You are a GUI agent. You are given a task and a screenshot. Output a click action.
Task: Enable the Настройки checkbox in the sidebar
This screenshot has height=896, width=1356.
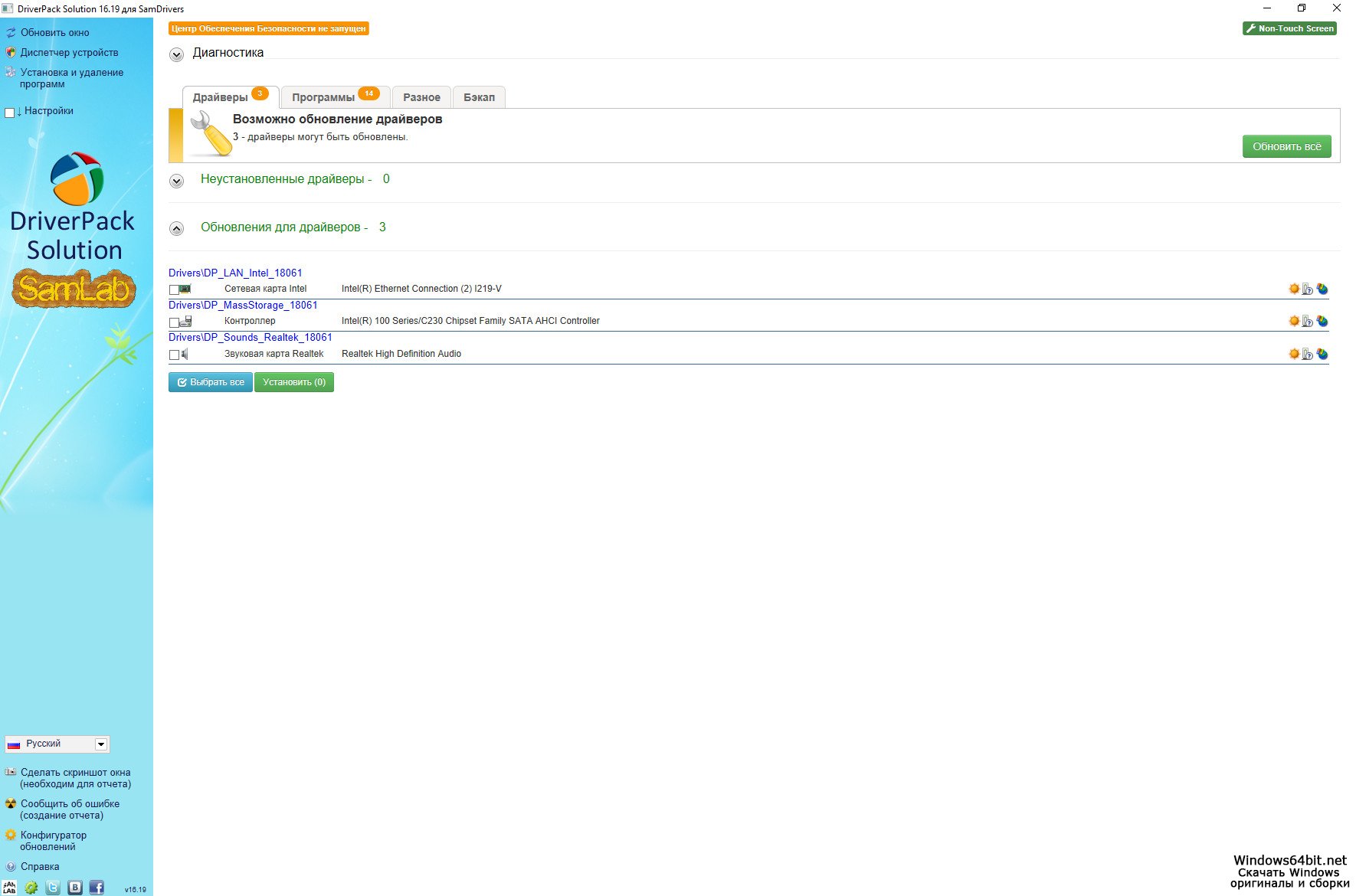coord(10,113)
